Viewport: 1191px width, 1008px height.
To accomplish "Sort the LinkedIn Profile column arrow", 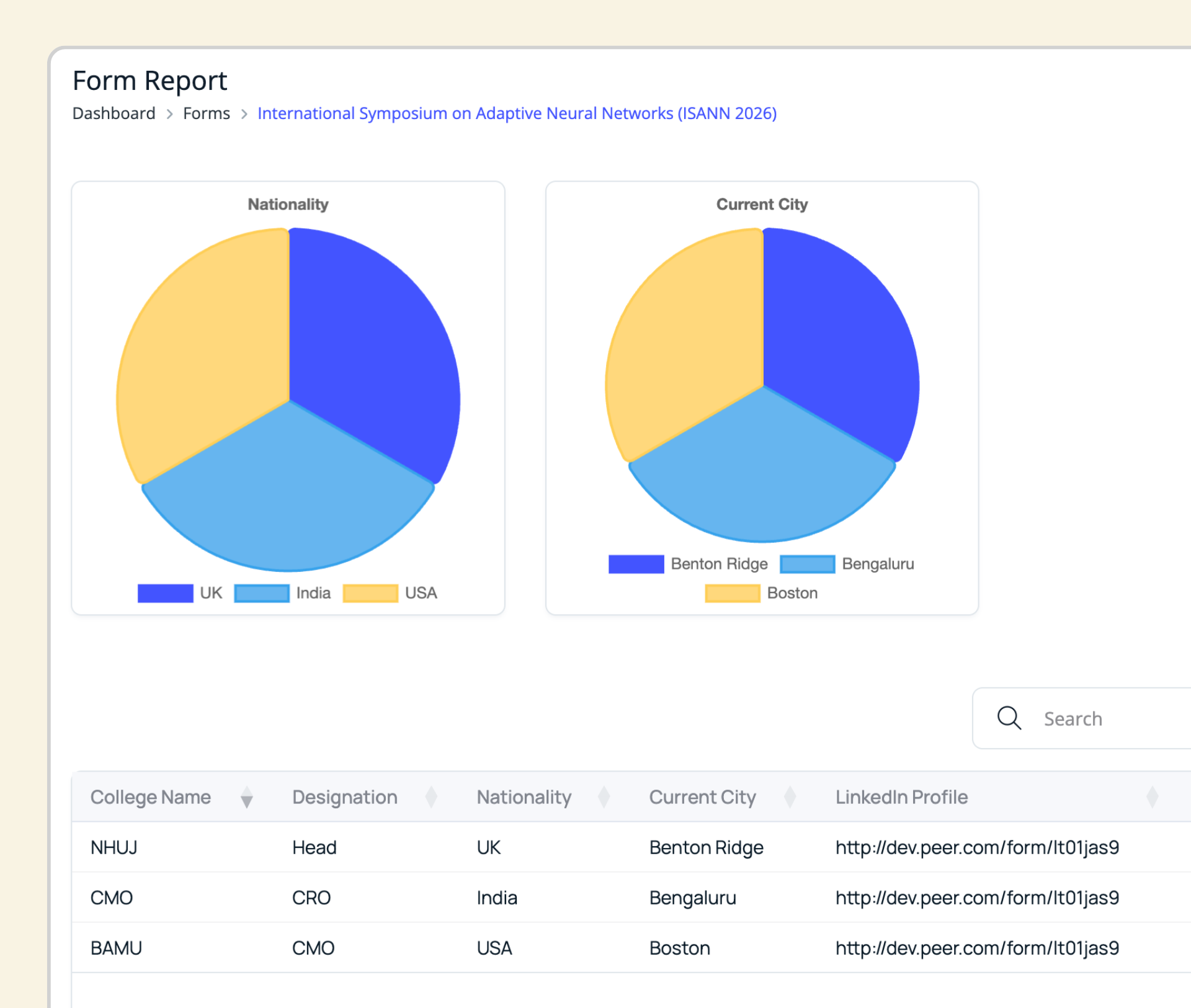I will click(1152, 797).
